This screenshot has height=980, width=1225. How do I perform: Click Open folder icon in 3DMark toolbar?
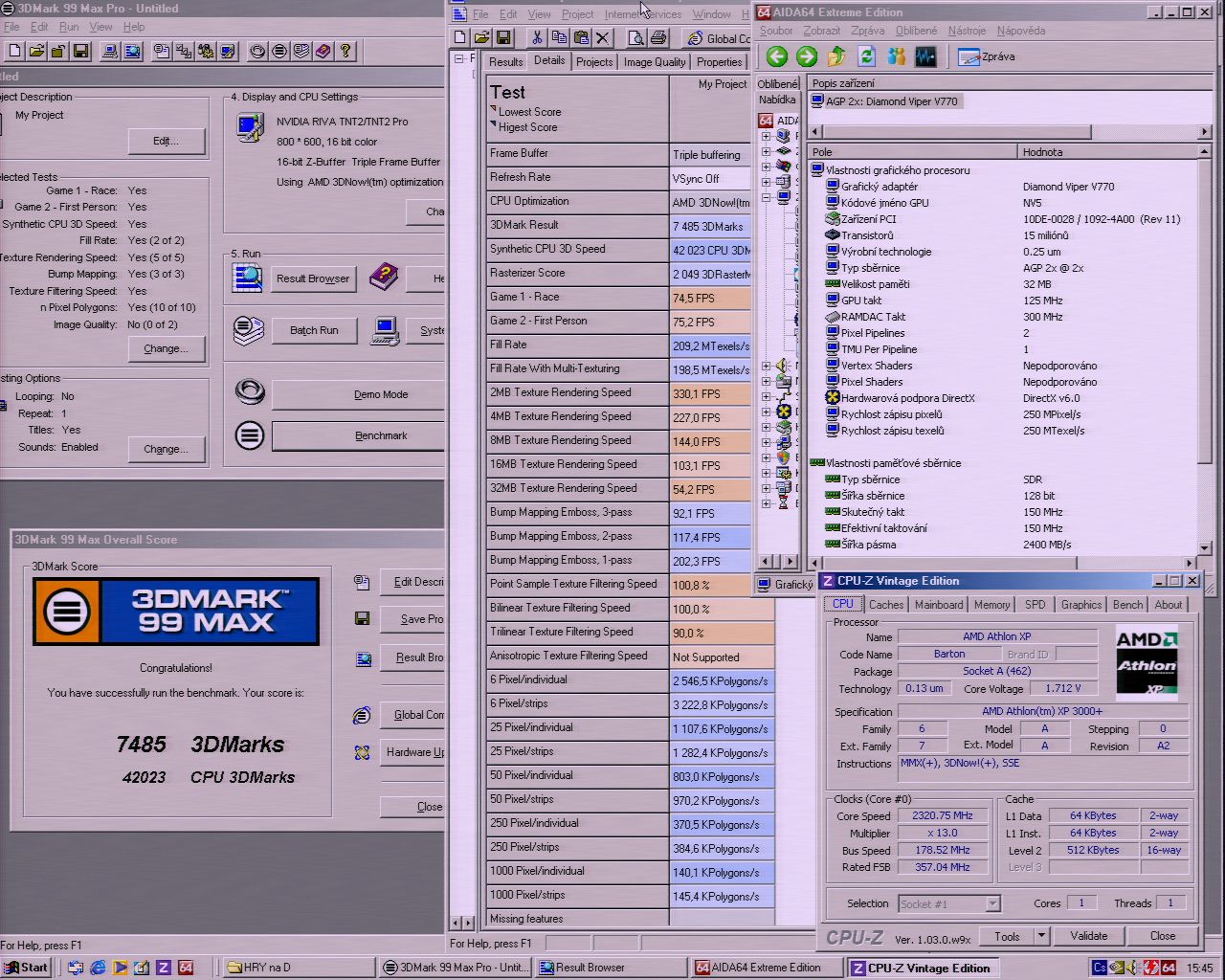coord(36,51)
